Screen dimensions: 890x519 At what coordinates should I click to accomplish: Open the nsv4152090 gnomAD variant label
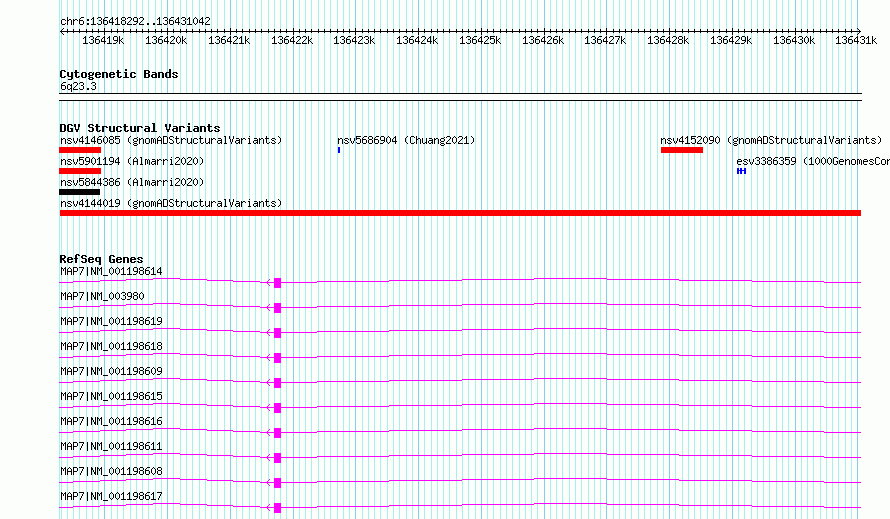pyautogui.click(x=771, y=140)
